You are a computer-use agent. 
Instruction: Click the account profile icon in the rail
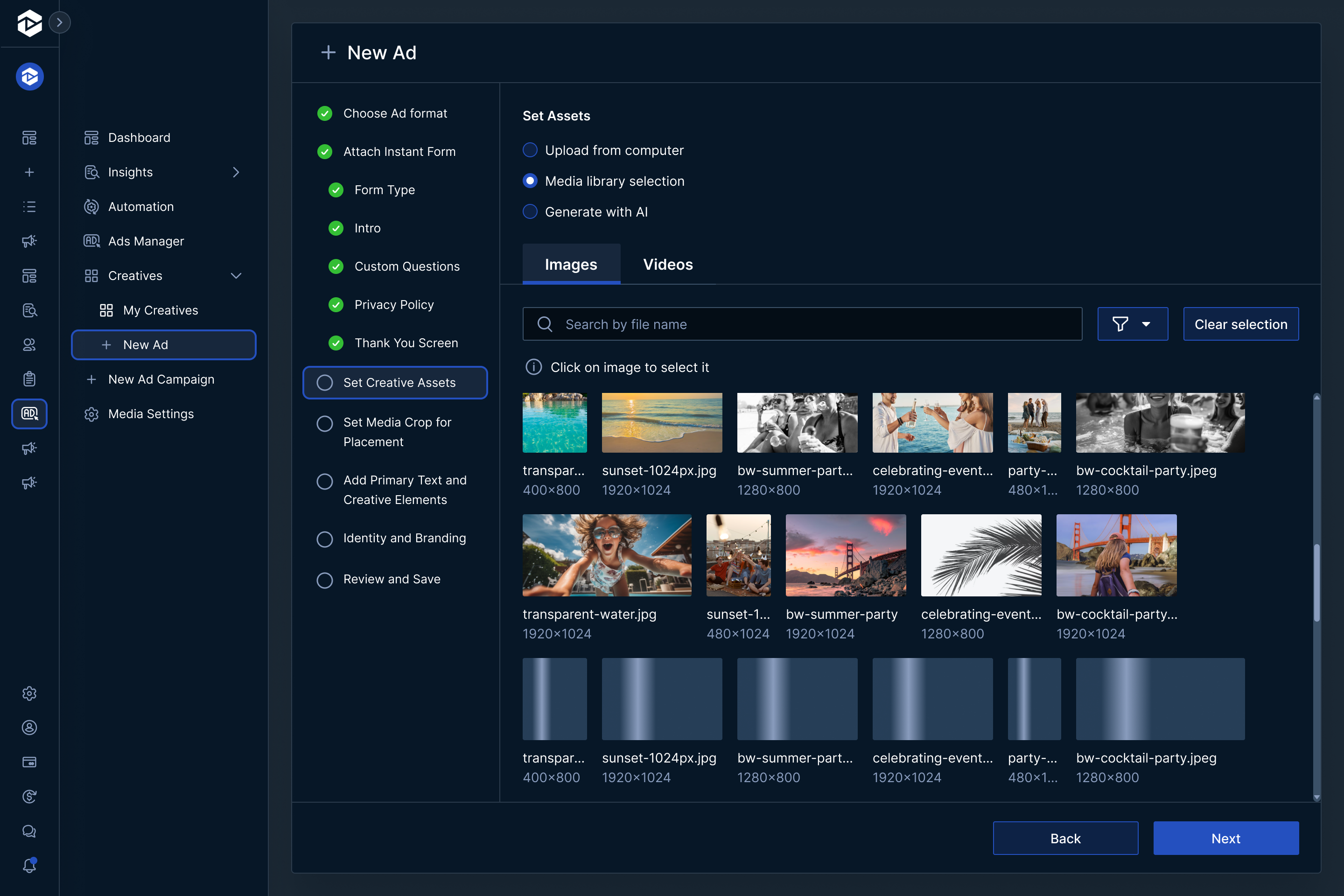29,728
